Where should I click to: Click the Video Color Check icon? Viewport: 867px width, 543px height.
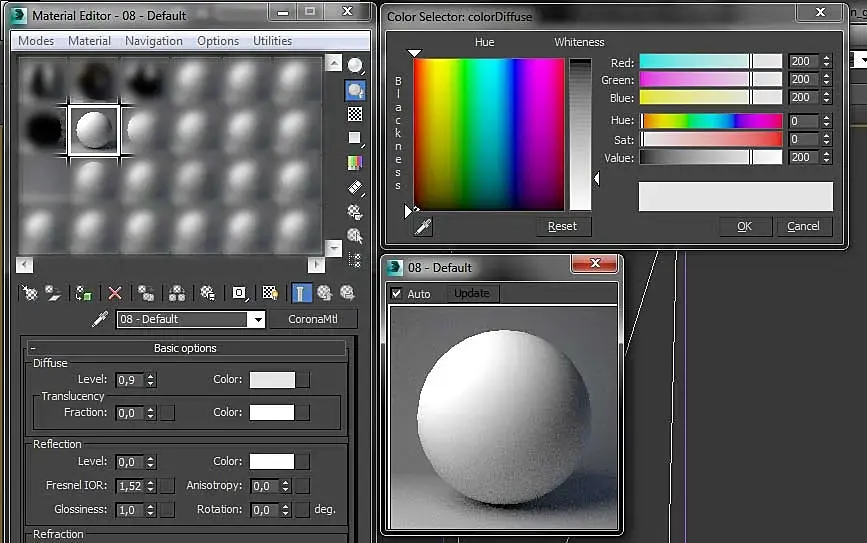[355, 163]
